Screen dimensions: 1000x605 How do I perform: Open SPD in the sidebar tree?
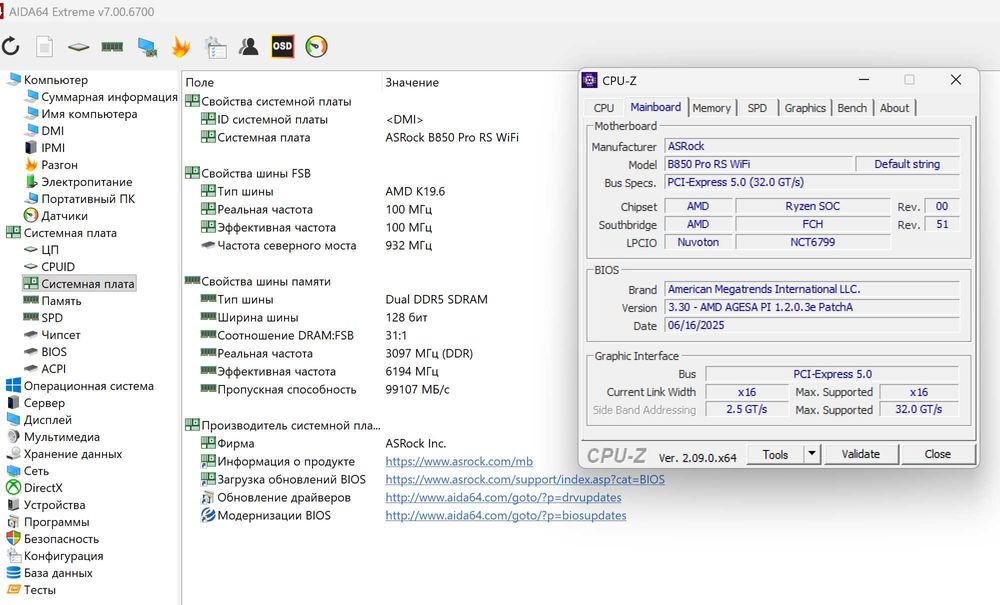point(52,317)
